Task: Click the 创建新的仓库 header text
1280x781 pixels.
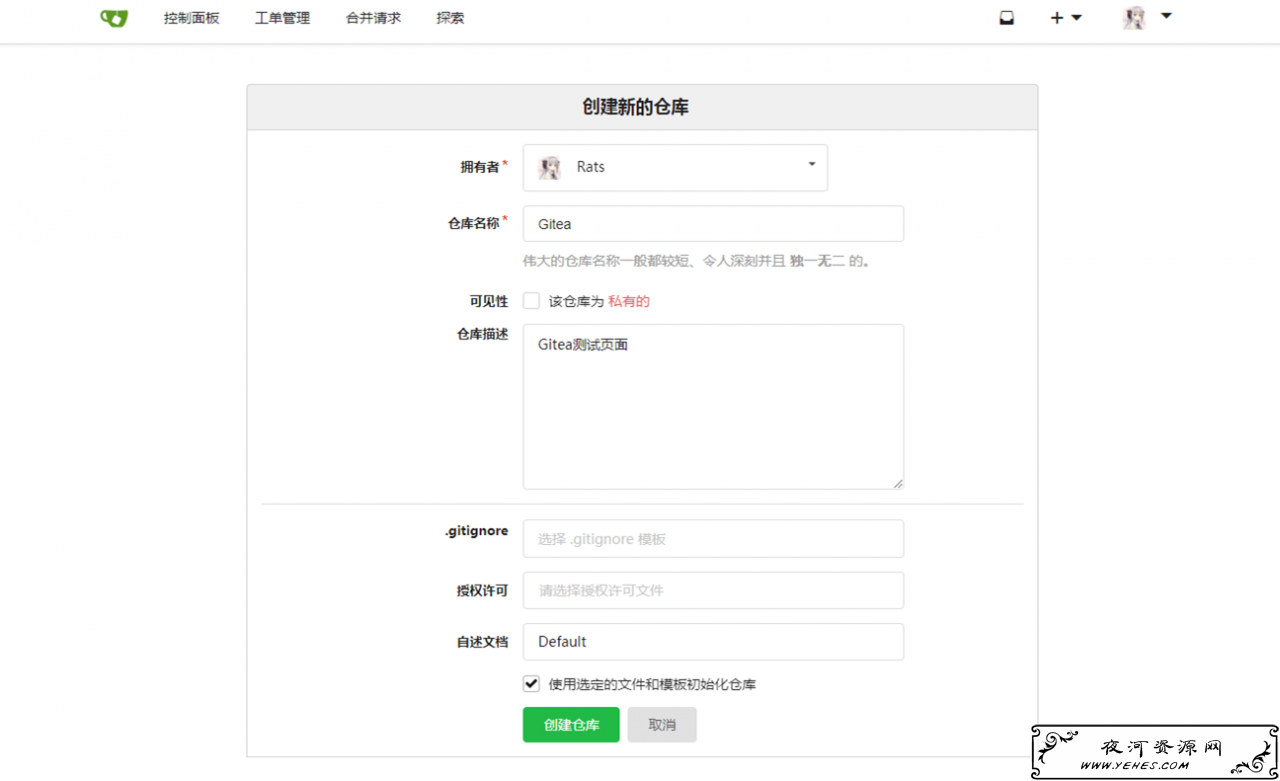Action: pyautogui.click(x=636, y=107)
